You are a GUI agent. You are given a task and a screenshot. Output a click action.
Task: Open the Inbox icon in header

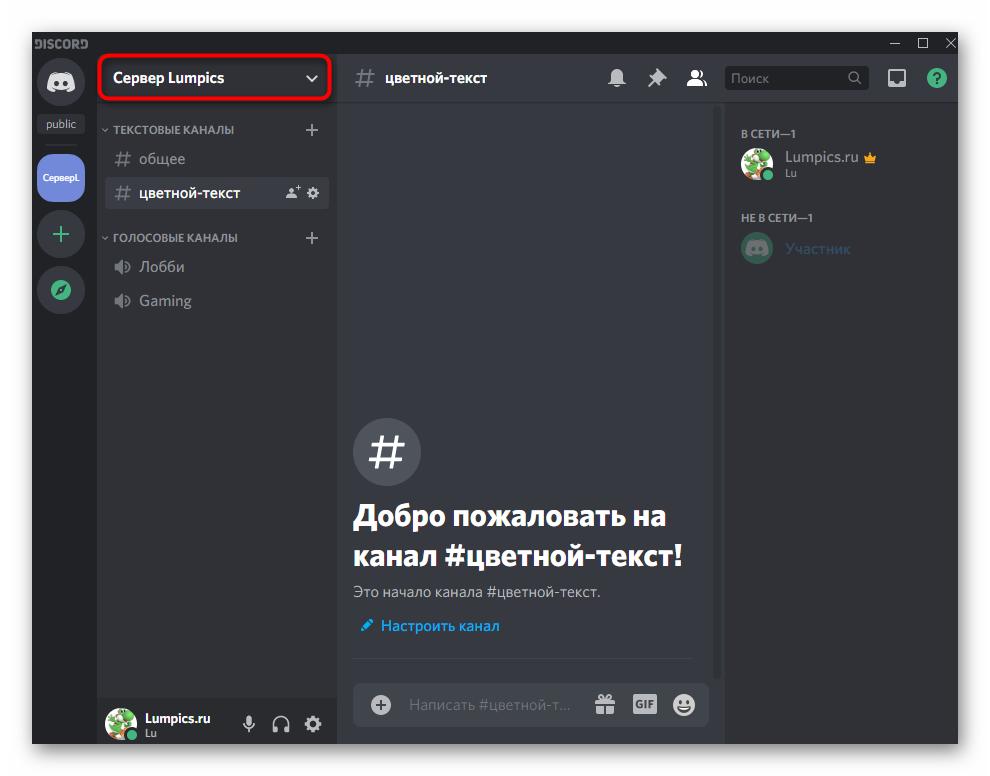coord(897,78)
